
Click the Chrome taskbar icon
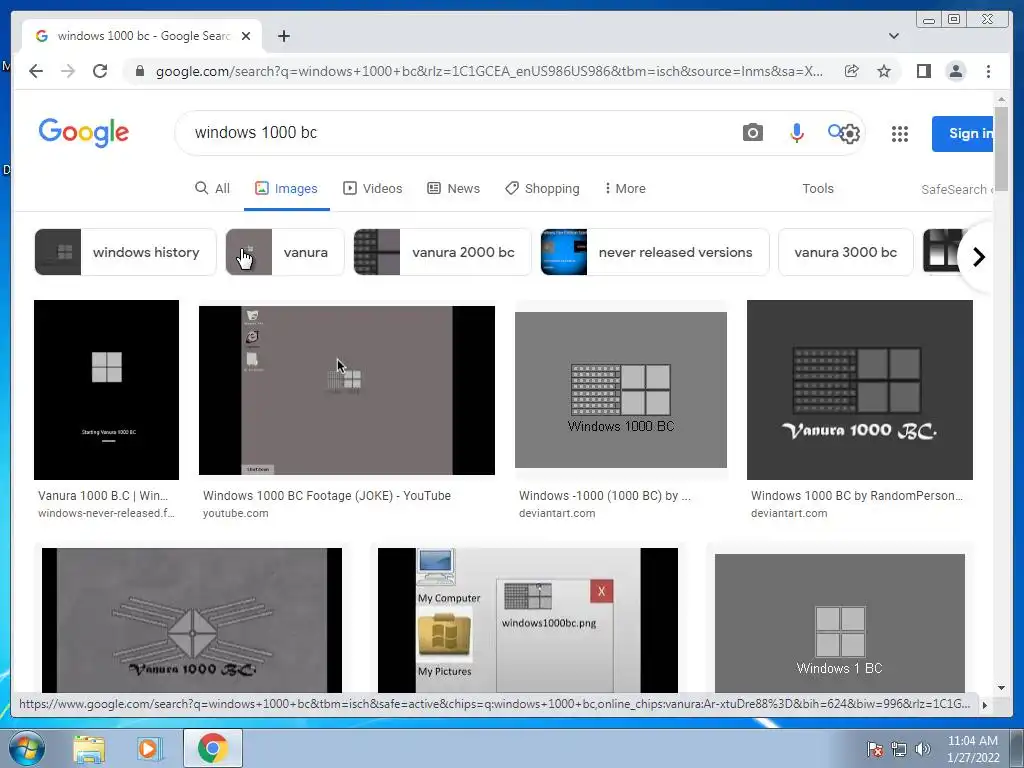212,748
